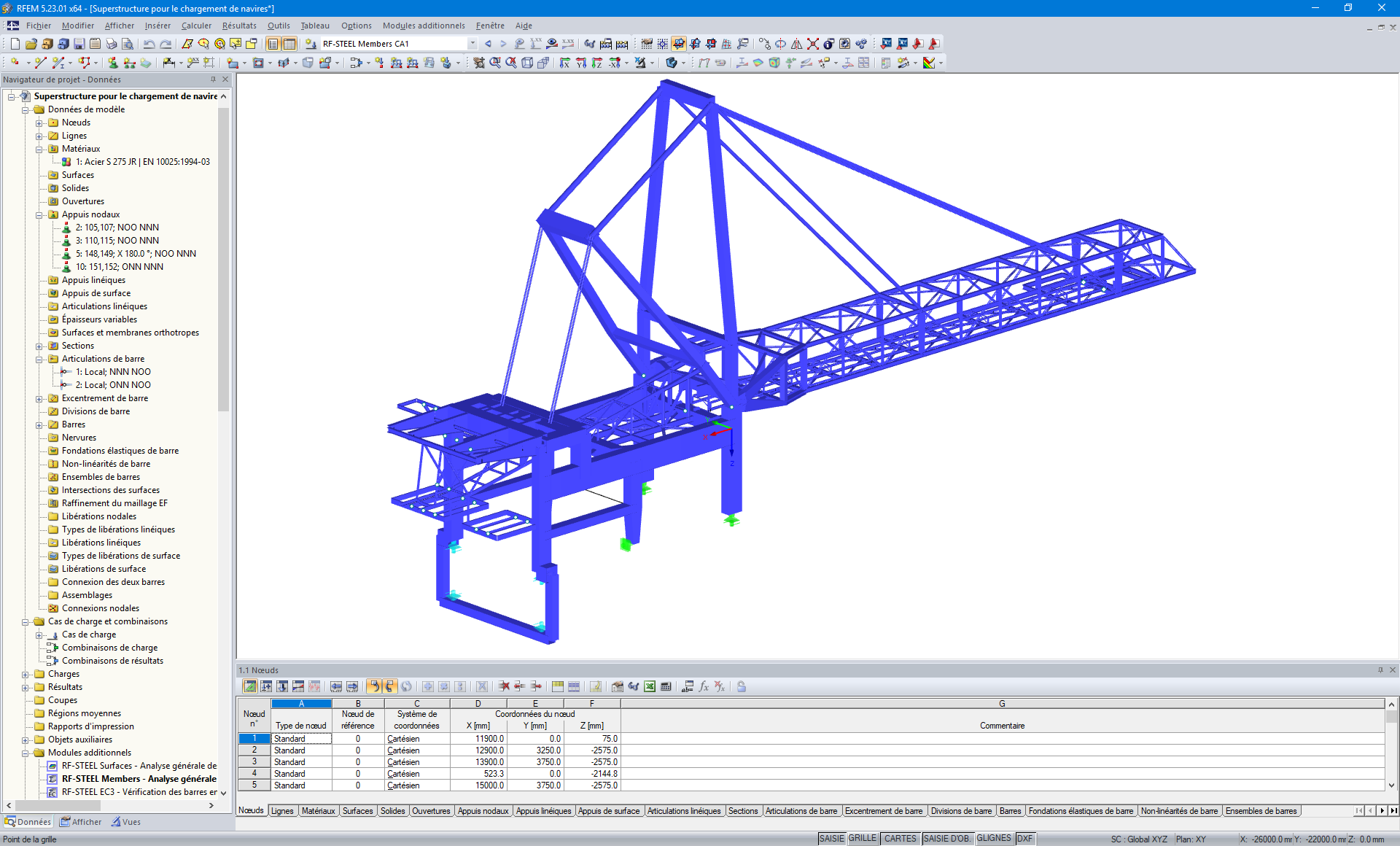Enable SAISIE D'OB. mode in the status bar

(x=947, y=838)
